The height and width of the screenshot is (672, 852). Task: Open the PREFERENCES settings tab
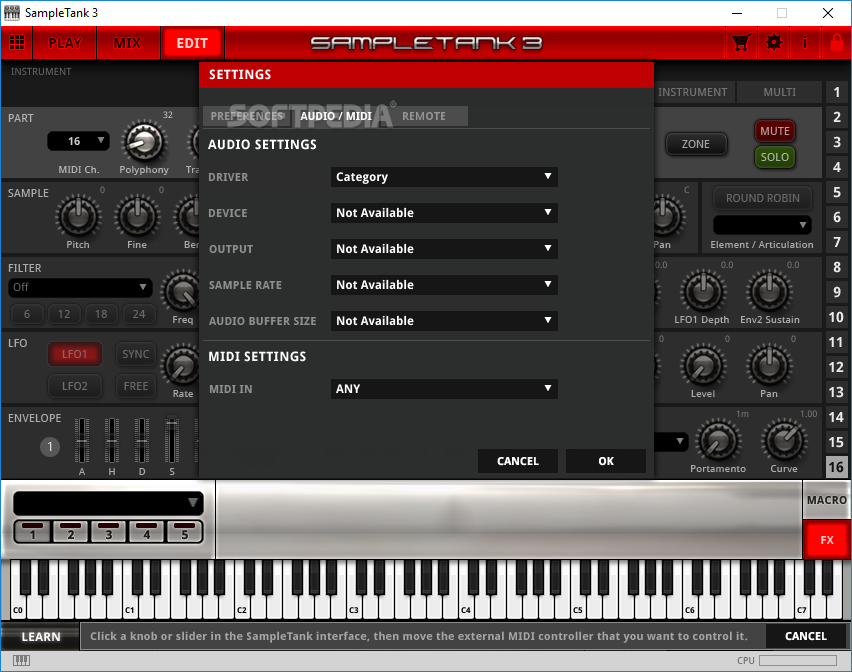[247, 116]
